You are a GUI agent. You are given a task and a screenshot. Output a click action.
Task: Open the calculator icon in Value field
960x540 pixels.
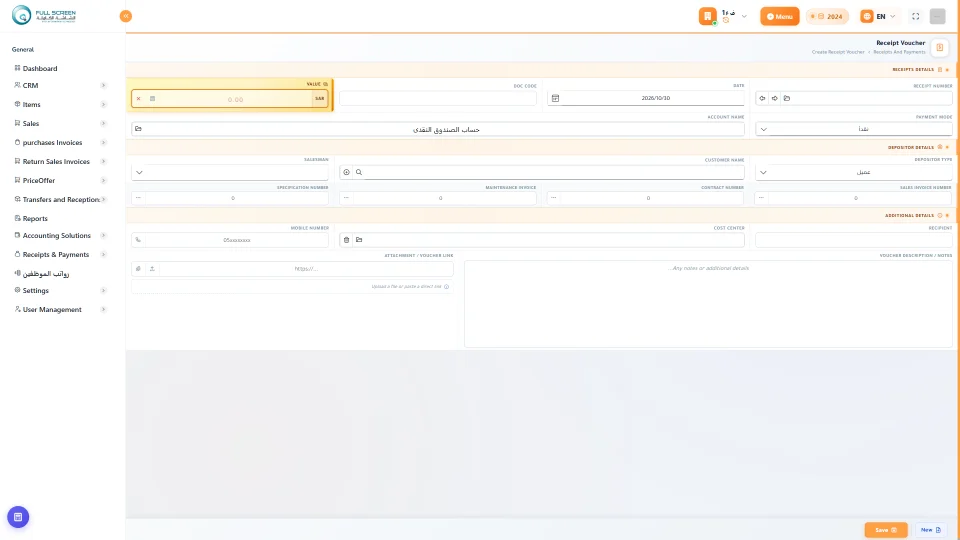(152, 99)
